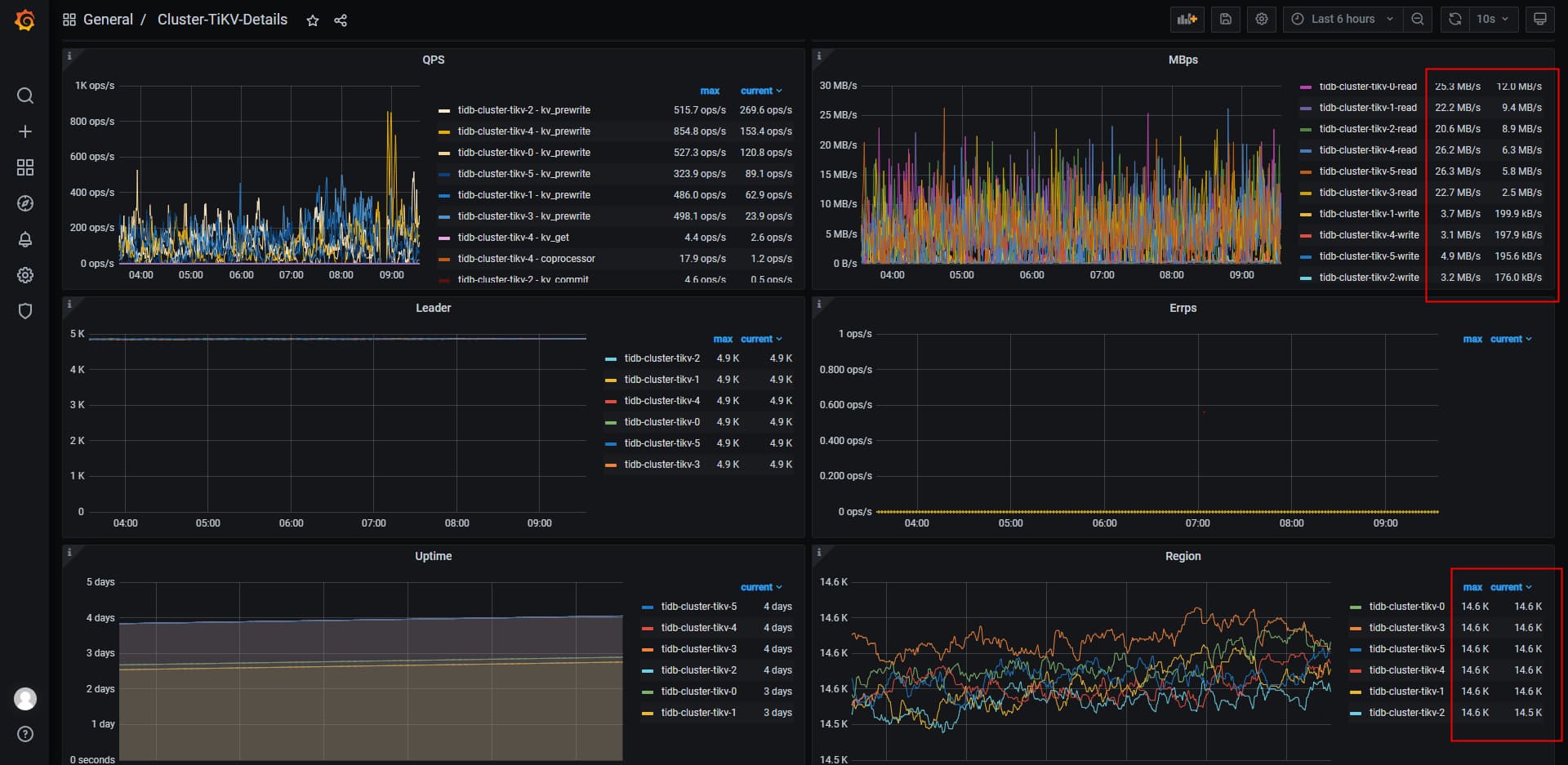Toggle tidb-cluster-tikv-5 series in Uptime legend
Viewport: 1568px width, 765px height.
[x=698, y=607]
